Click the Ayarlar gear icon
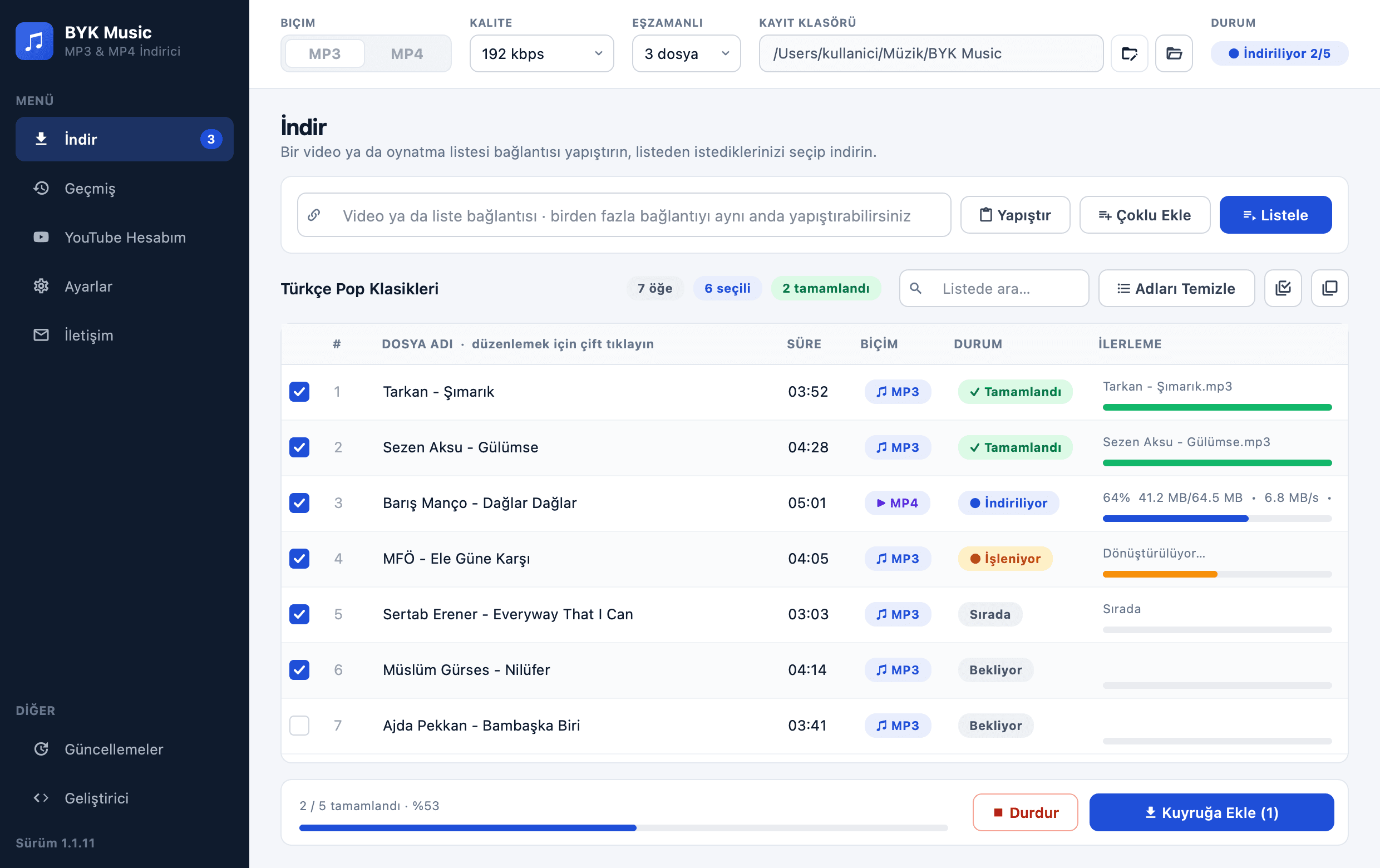Viewport: 1380px width, 868px height. coord(41,286)
